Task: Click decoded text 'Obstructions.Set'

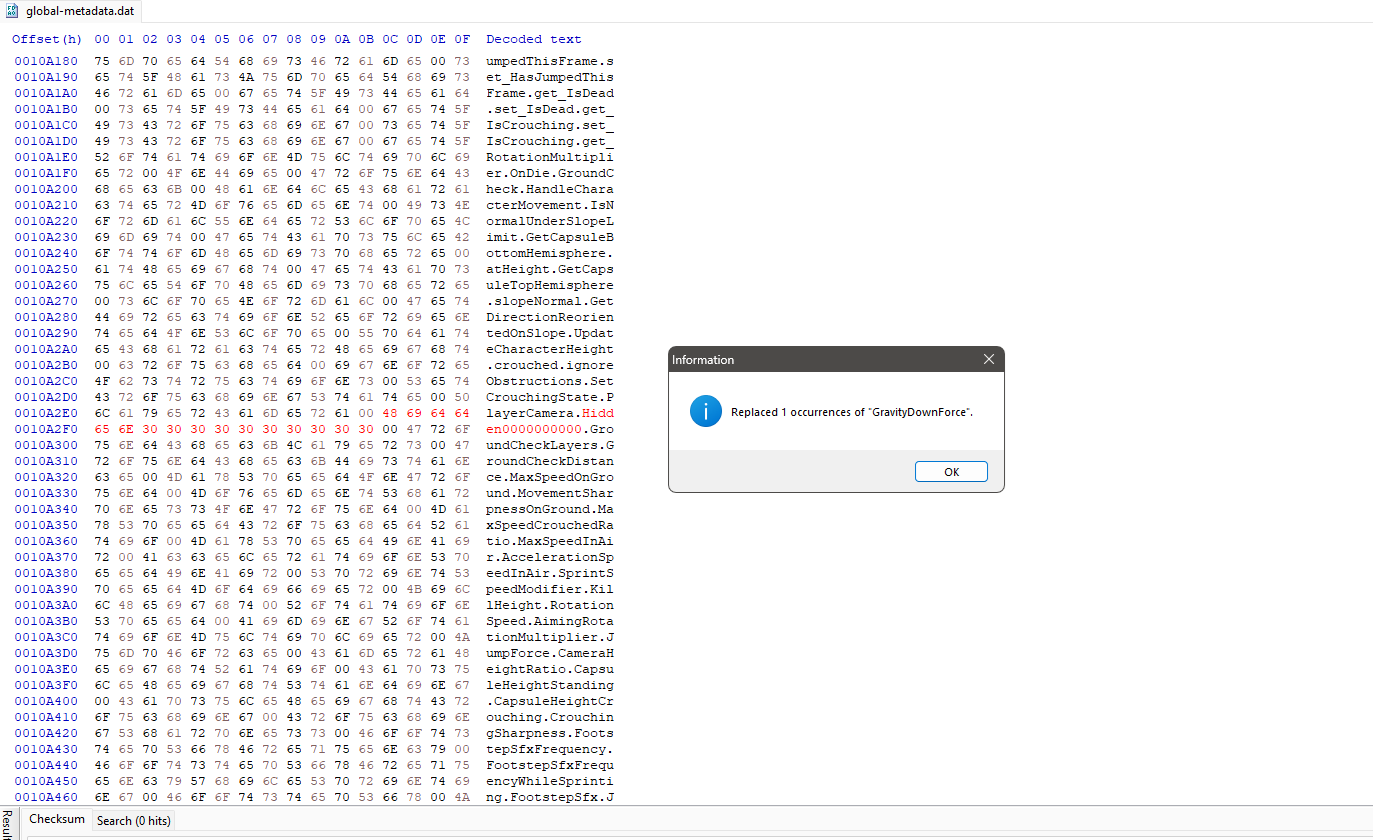Action: click(550, 382)
